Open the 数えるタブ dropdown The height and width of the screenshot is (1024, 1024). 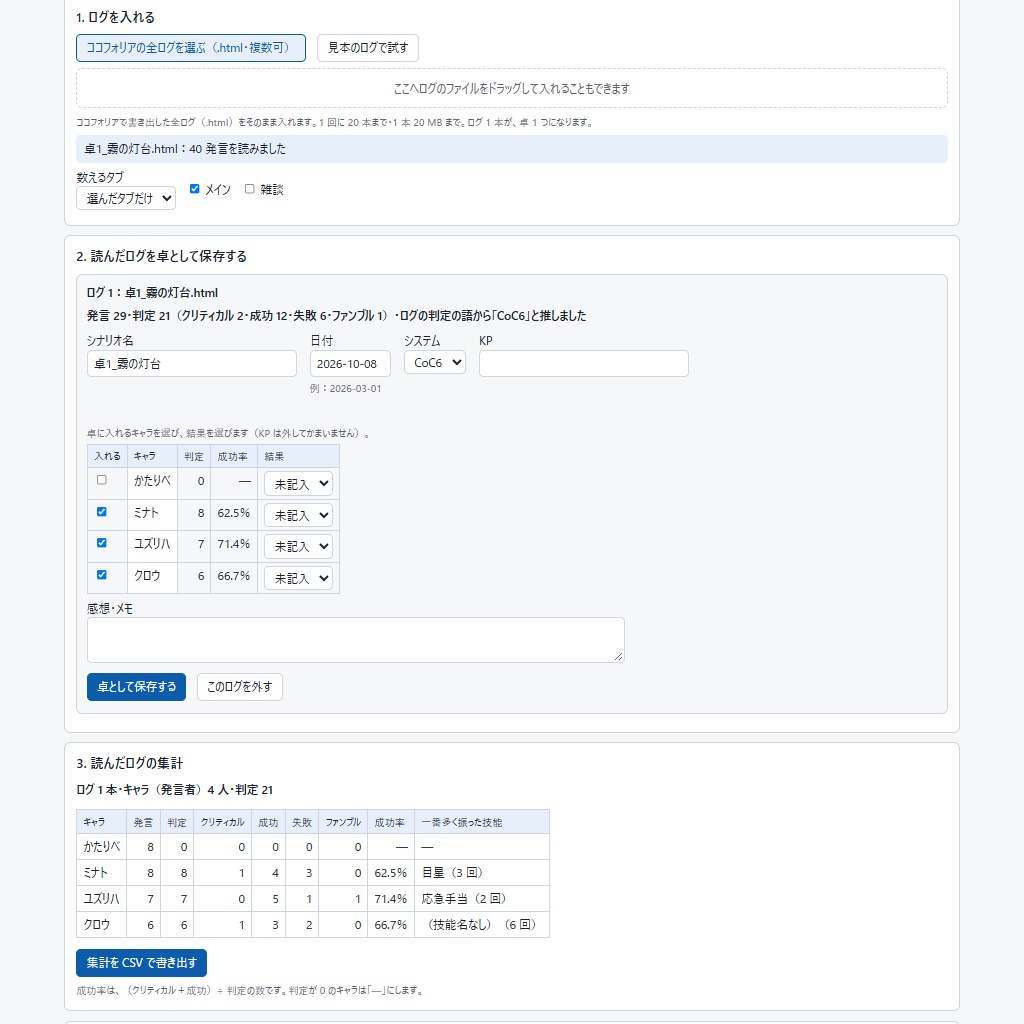[x=126, y=198]
